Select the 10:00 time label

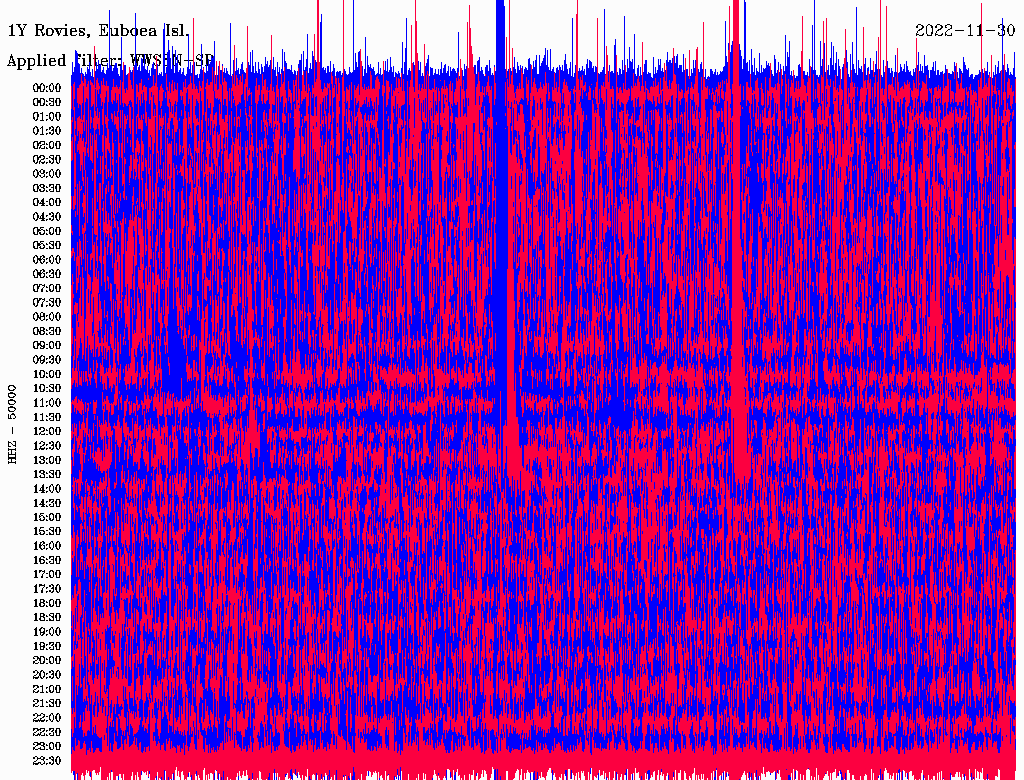pyautogui.click(x=47, y=374)
